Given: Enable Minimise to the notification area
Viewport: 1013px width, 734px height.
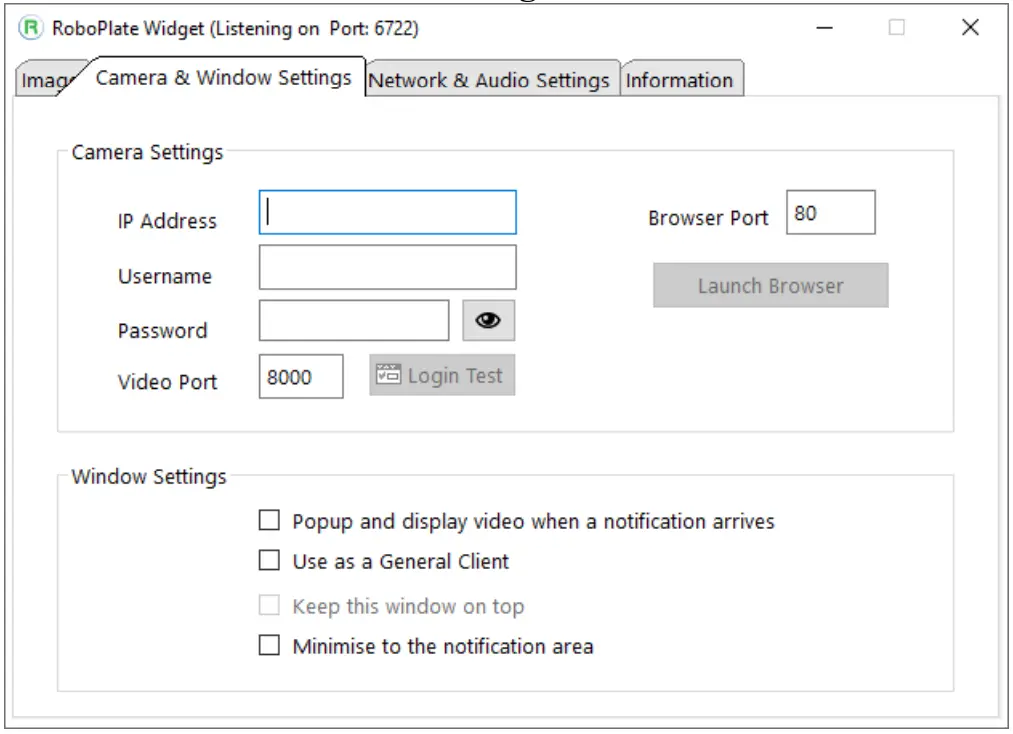Looking at the screenshot, I should [269, 645].
